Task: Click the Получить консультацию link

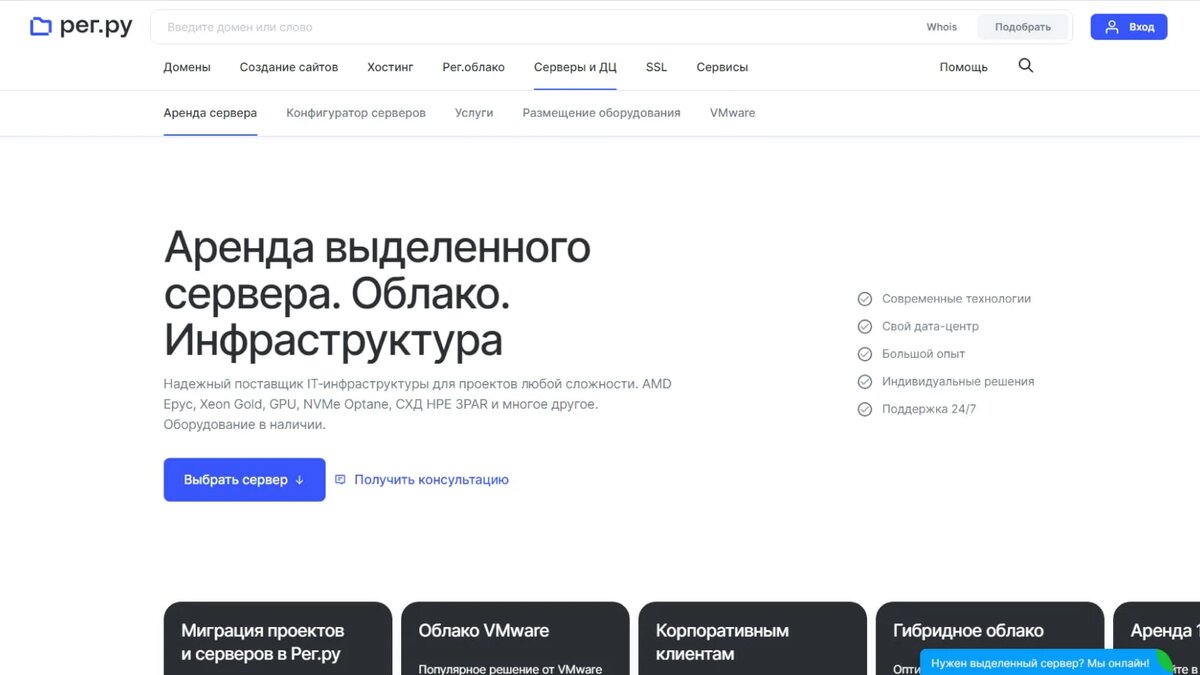Action: (431, 480)
